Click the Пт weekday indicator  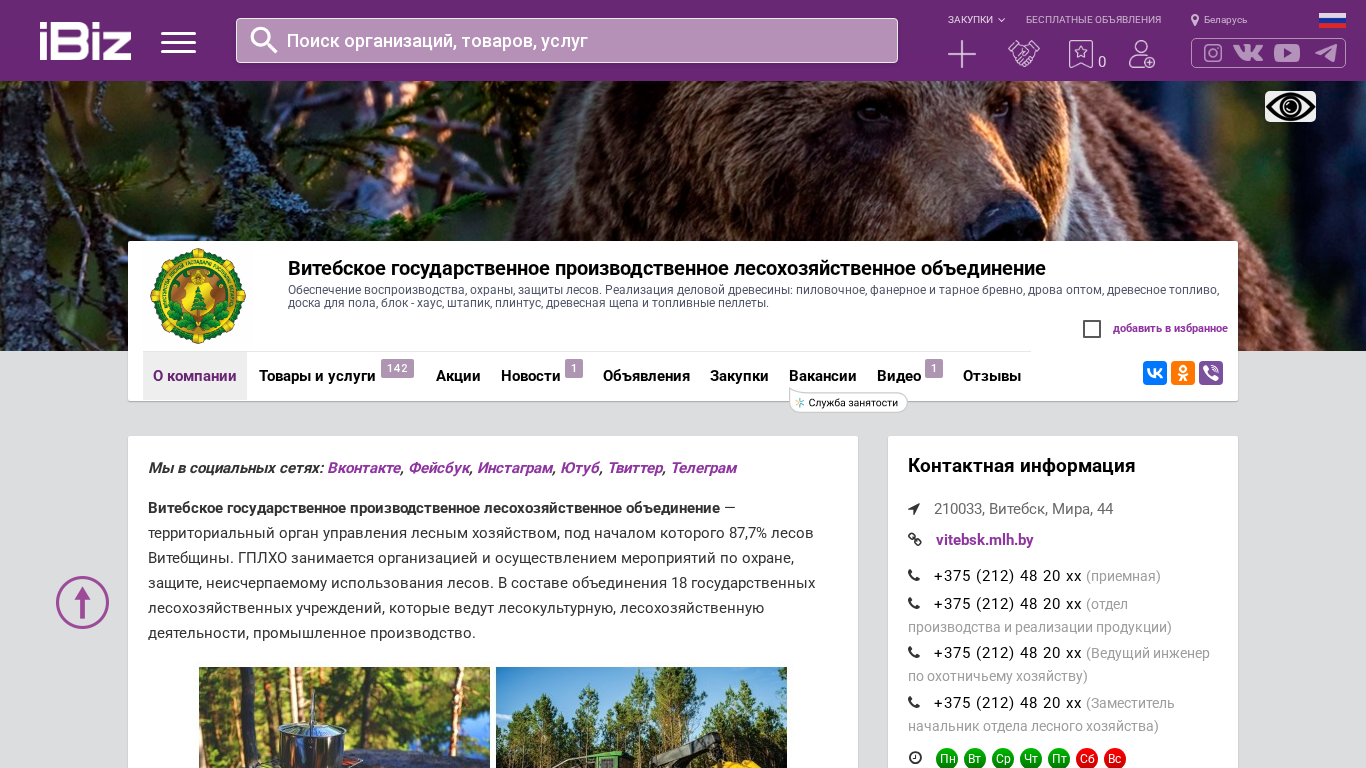(x=1059, y=759)
